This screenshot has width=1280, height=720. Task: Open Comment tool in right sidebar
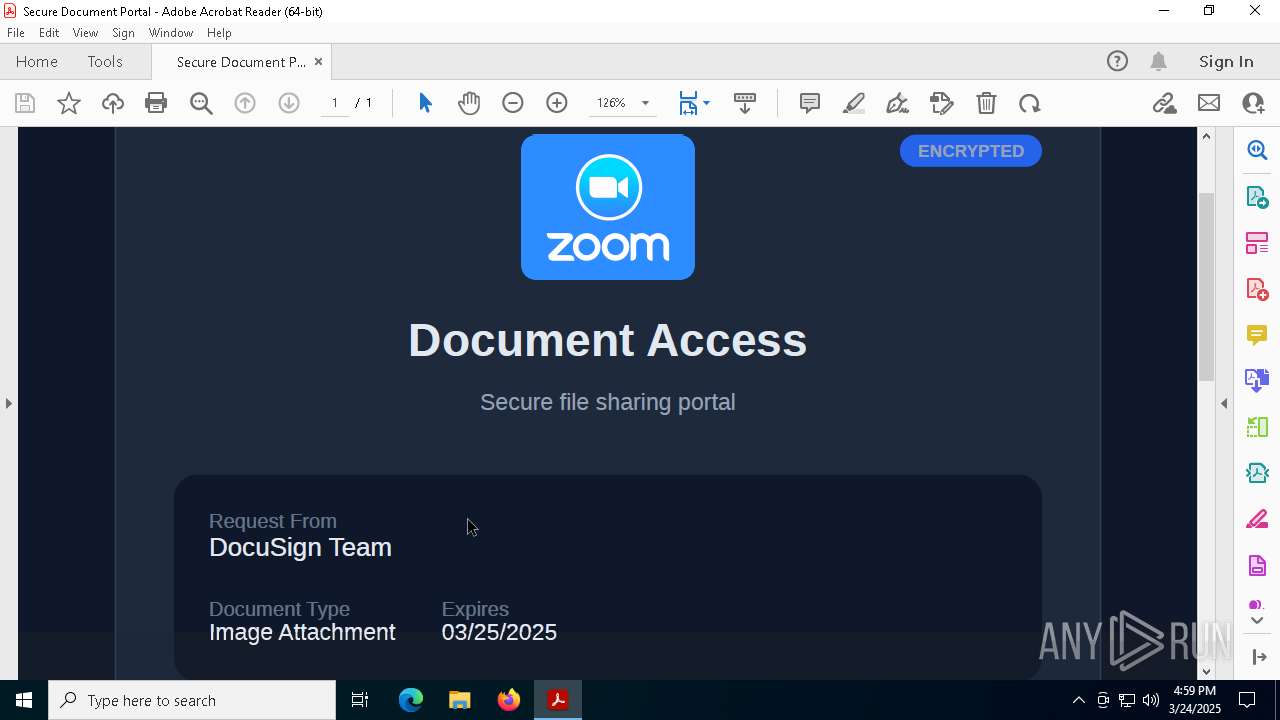(1257, 334)
